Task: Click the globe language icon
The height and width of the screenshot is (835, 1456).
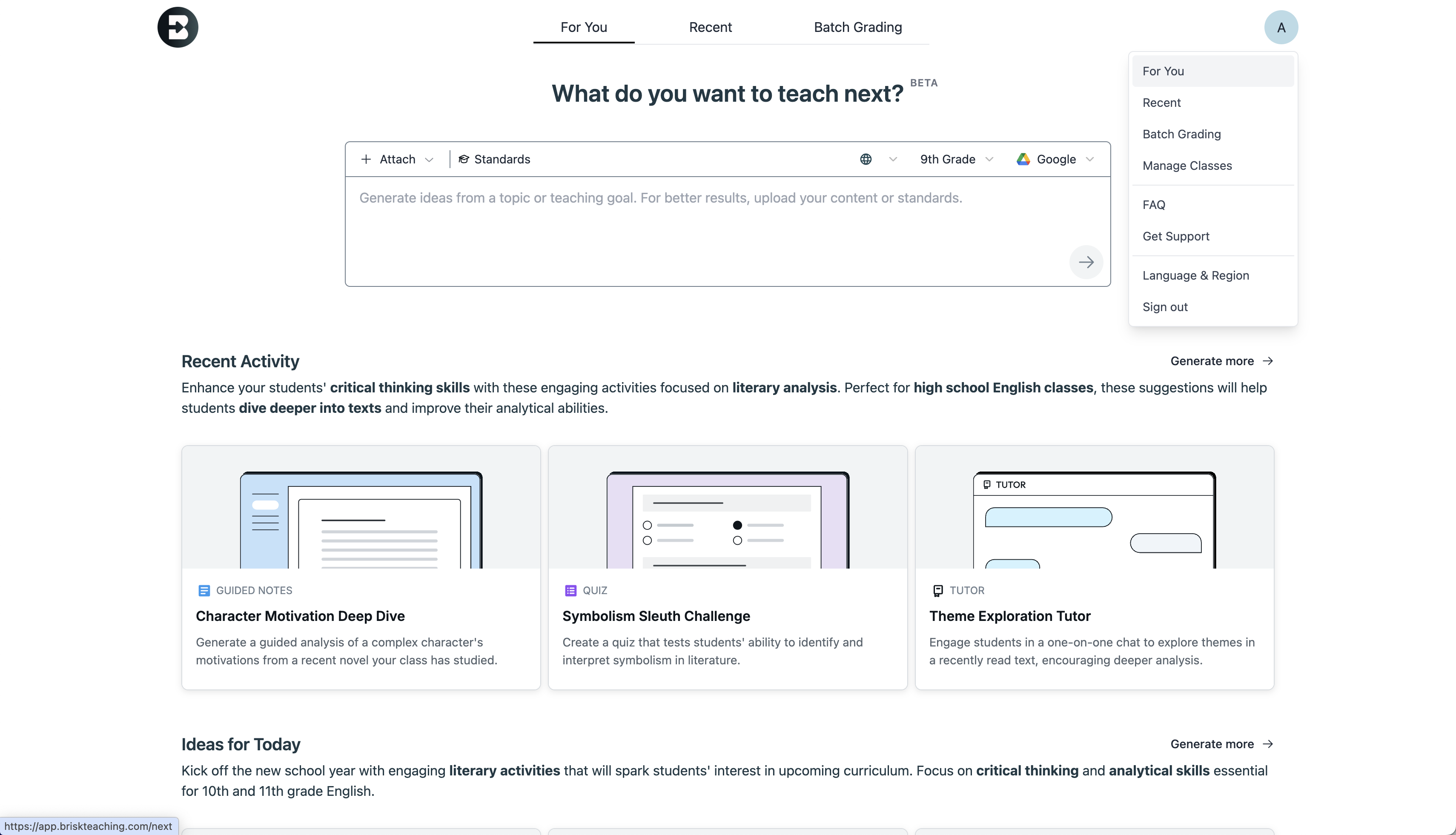Action: pyautogui.click(x=866, y=160)
